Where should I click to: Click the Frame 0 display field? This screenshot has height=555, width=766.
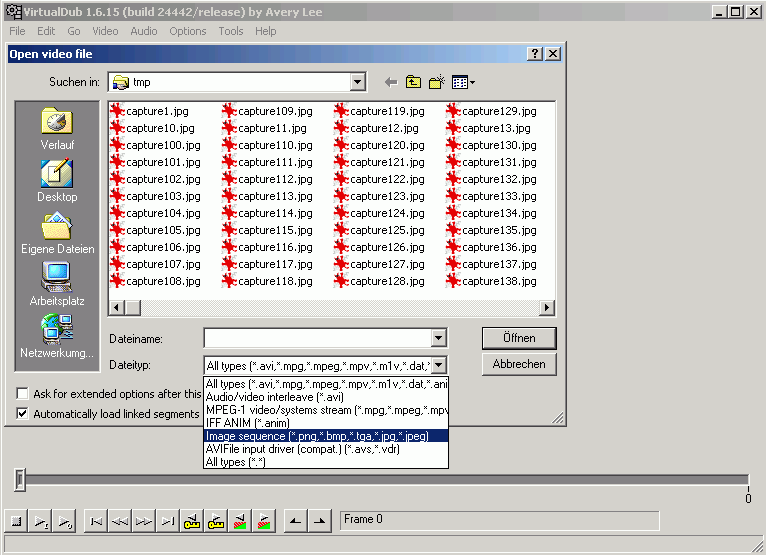click(x=499, y=521)
